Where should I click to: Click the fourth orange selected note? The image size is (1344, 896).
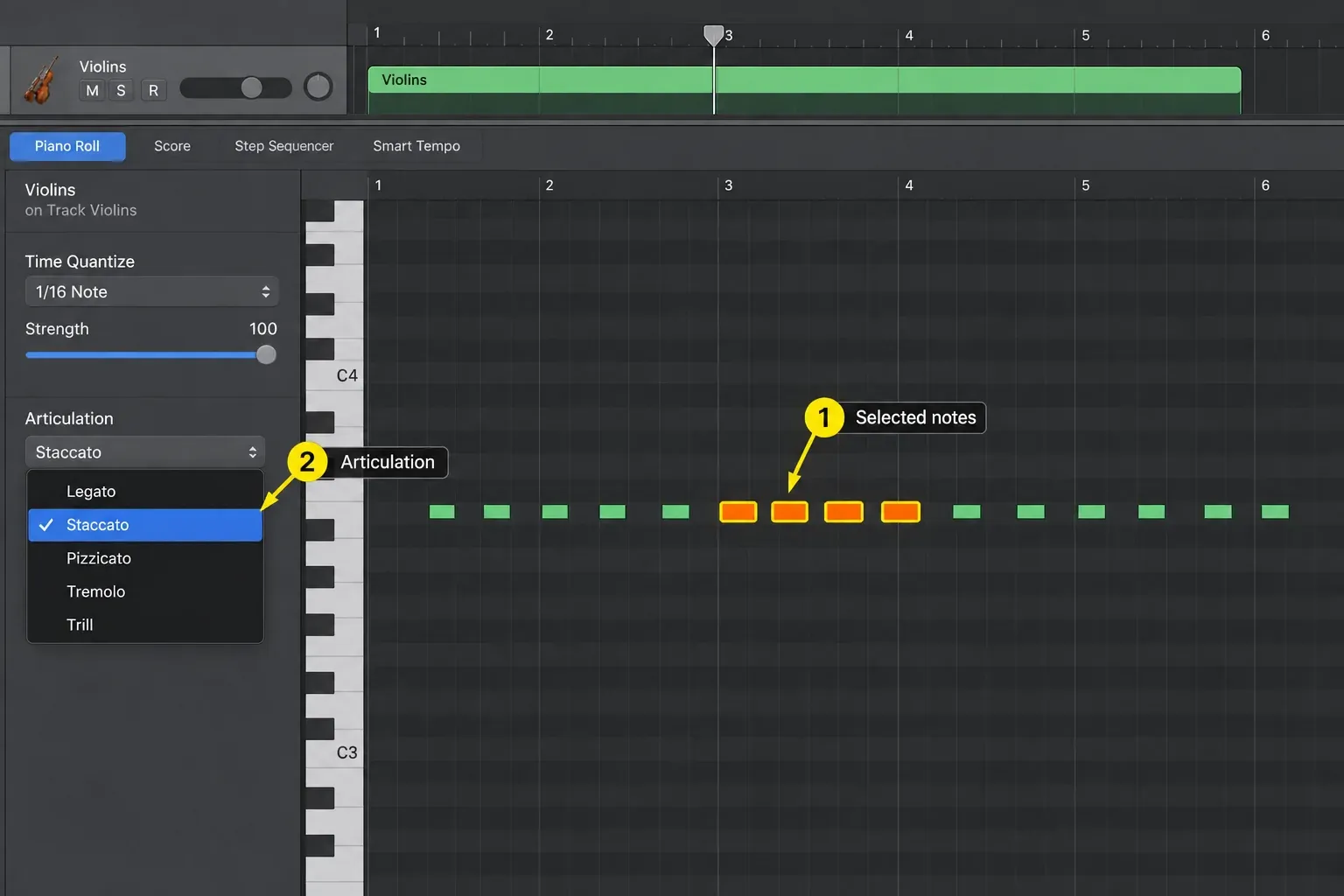pyautogui.click(x=900, y=512)
